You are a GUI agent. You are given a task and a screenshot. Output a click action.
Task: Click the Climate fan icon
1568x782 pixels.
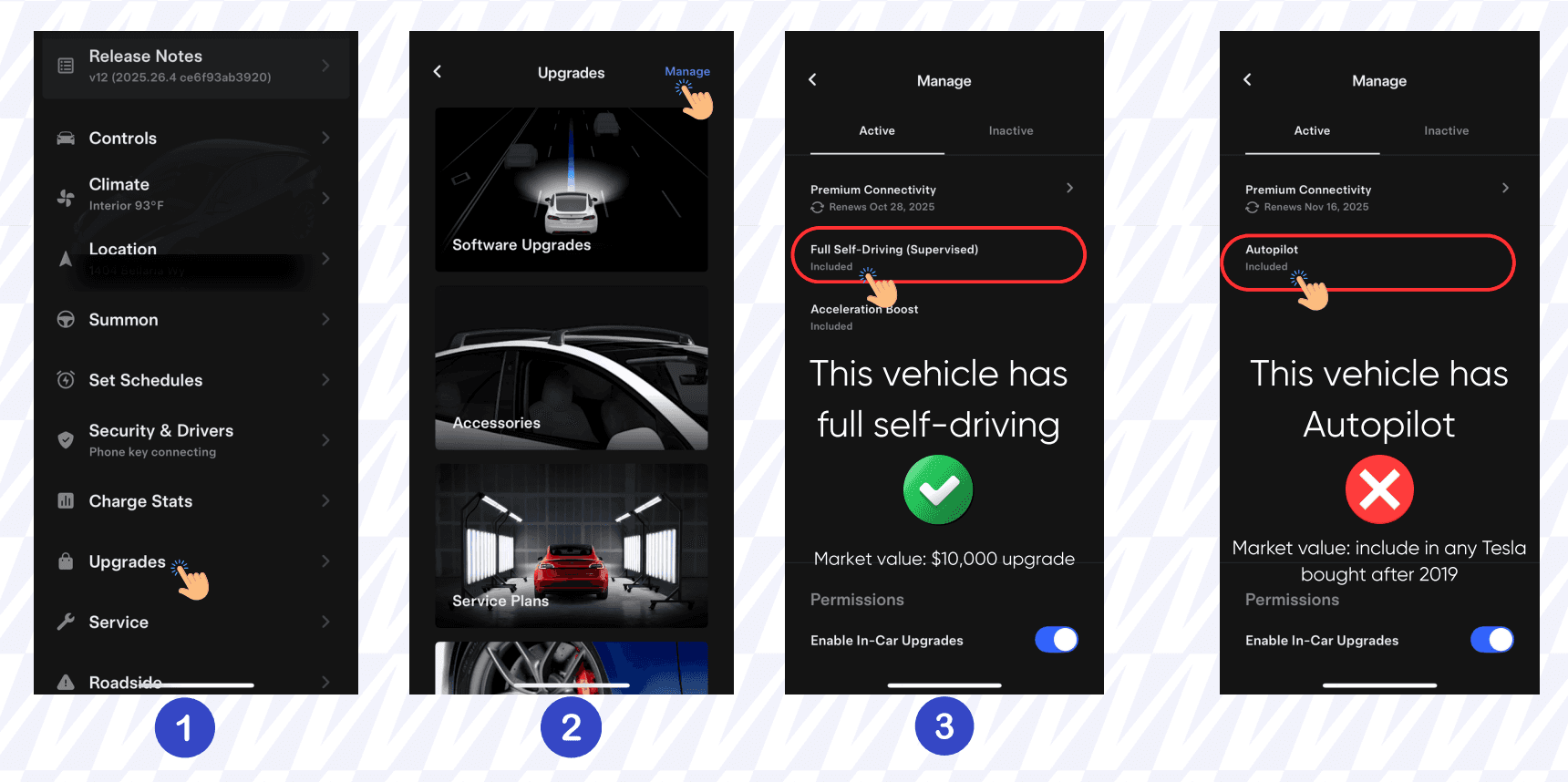pos(66,197)
